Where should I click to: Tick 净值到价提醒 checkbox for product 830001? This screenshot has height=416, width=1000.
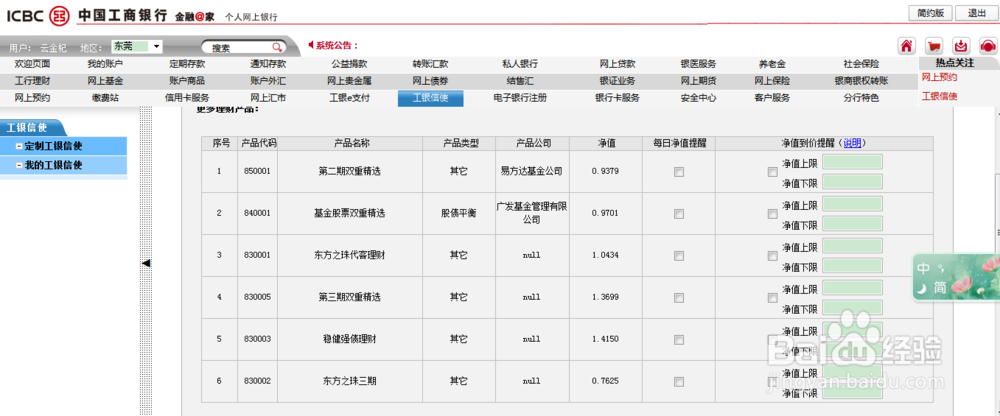click(x=772, y=256)
